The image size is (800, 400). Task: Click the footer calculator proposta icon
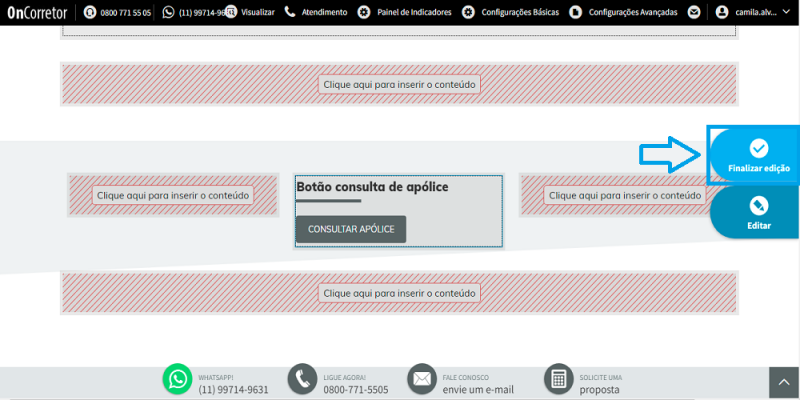pos(559,379)
